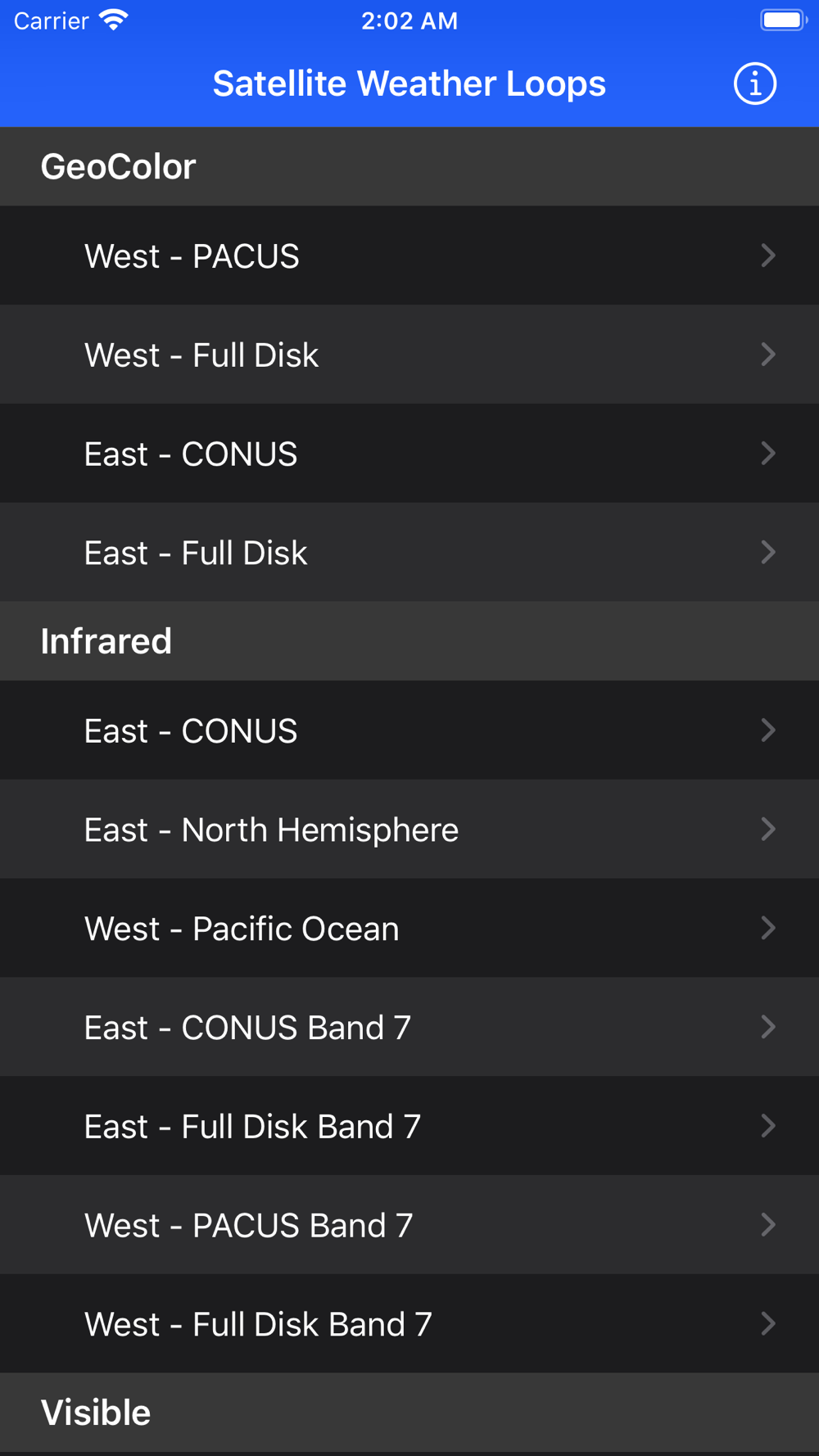Tap chevron next to GeoColor East - CONUS
This screenshot has width=819, height=1456.
768,454
